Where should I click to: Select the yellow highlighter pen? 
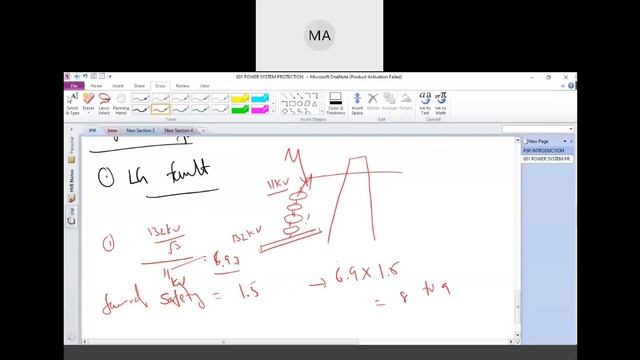240,98
